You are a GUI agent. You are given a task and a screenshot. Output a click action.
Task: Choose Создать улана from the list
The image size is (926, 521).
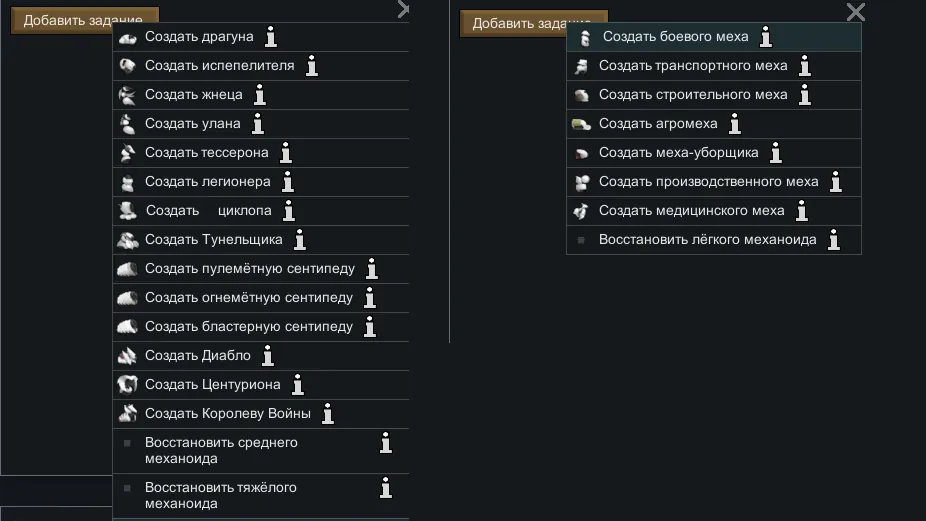[193, 124]
